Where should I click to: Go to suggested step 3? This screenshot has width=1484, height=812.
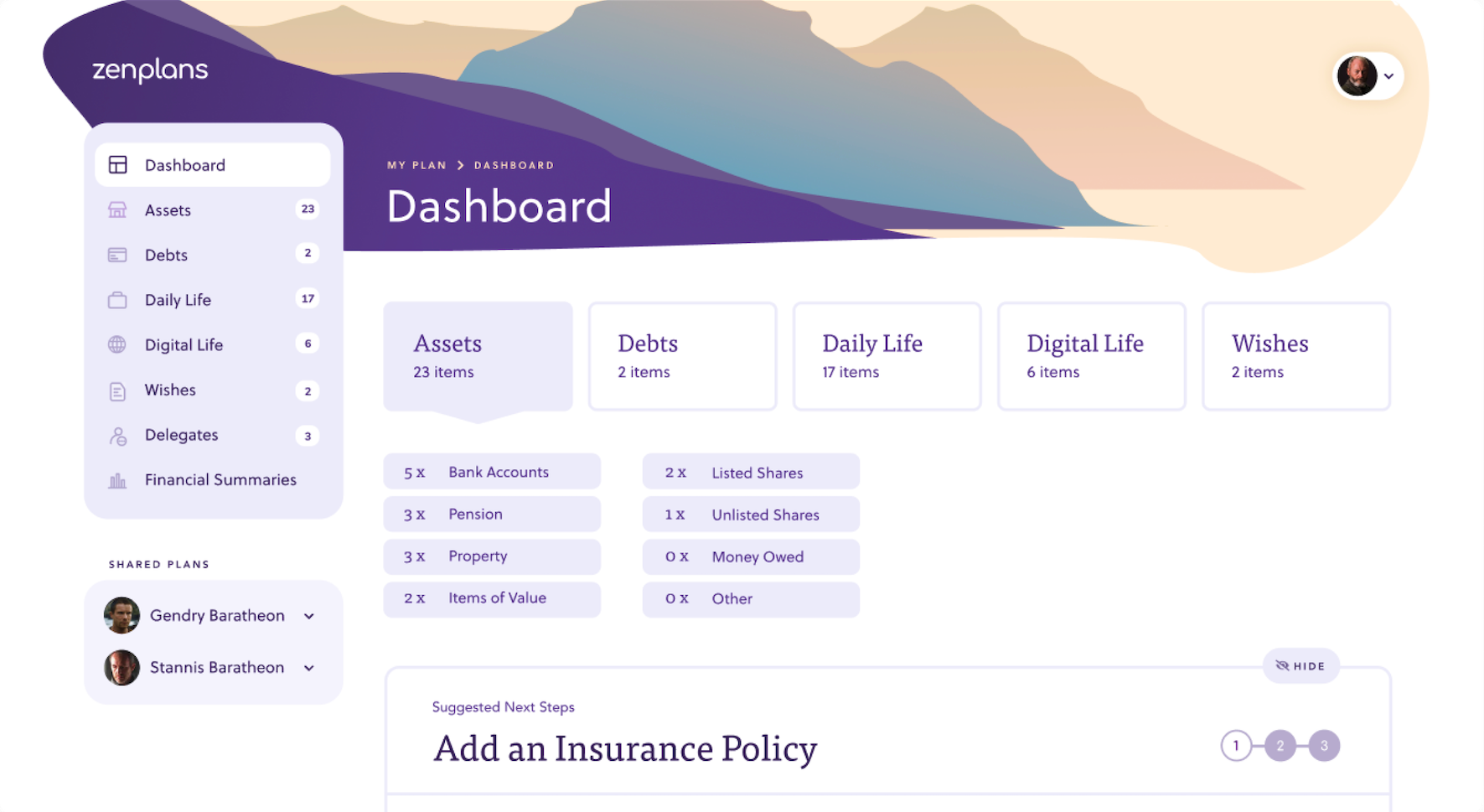1324,746
